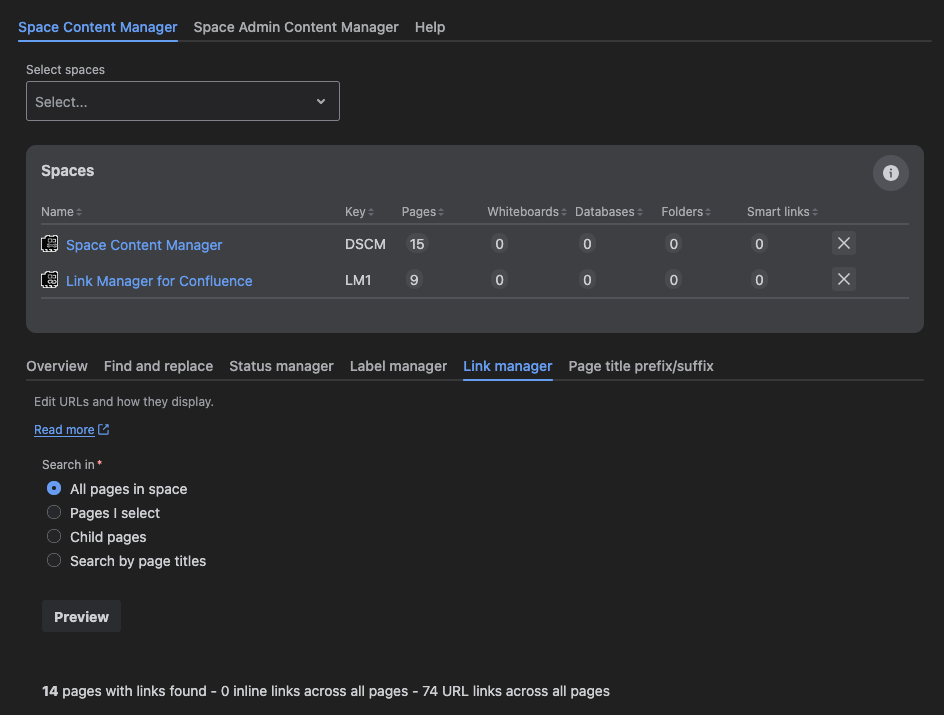Viewport: 944px width, 715px height.
Task: Sort spaces by Whiteboards column
Action: (527, 212)
